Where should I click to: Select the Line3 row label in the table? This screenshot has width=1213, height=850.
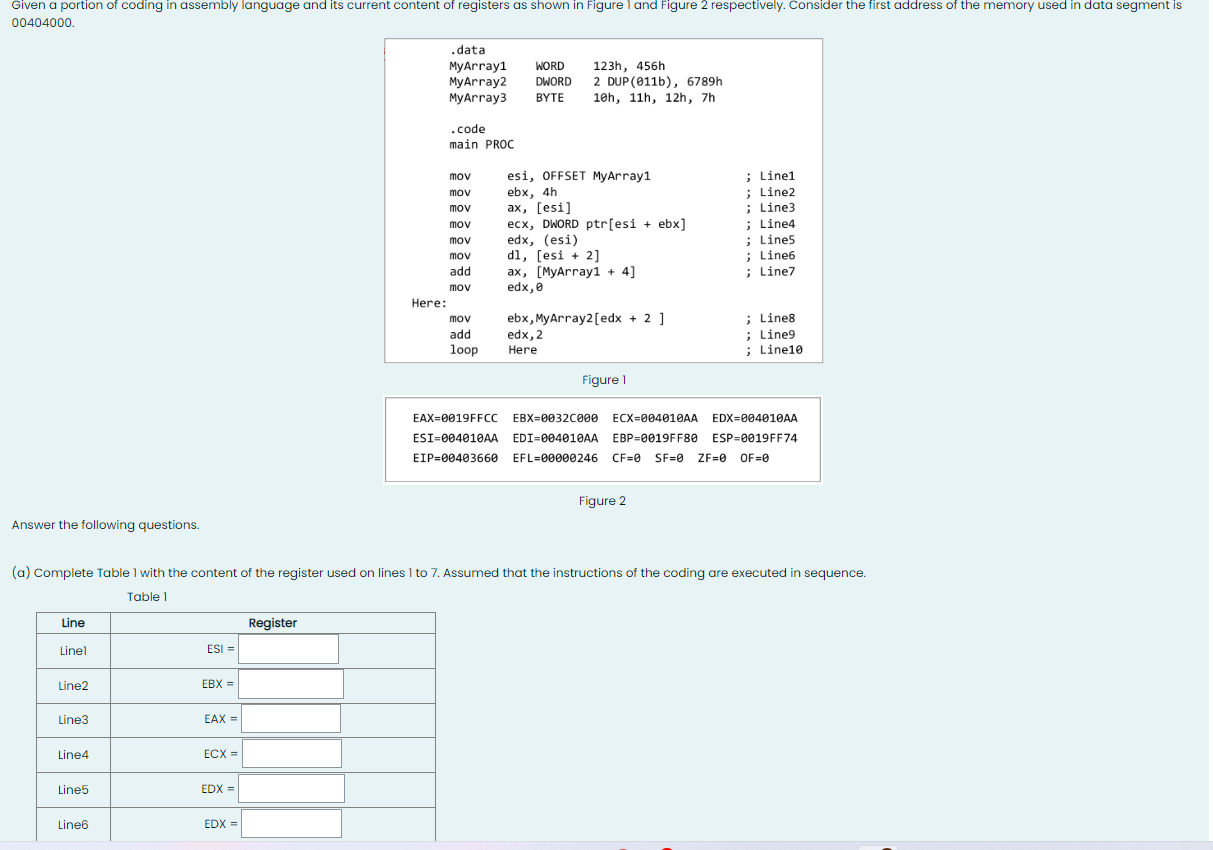72,719
